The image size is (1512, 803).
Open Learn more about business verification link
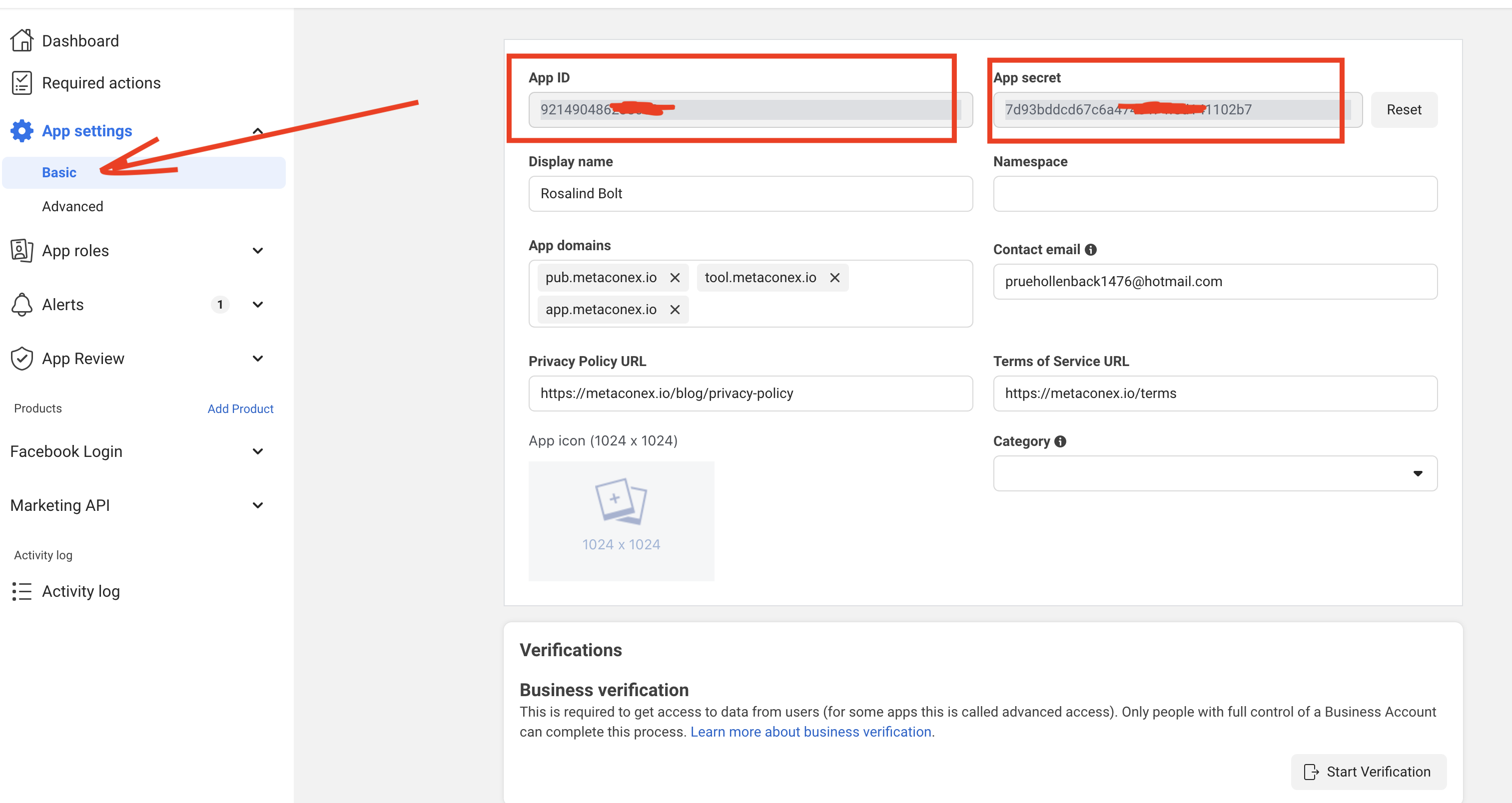click(810, 732)
